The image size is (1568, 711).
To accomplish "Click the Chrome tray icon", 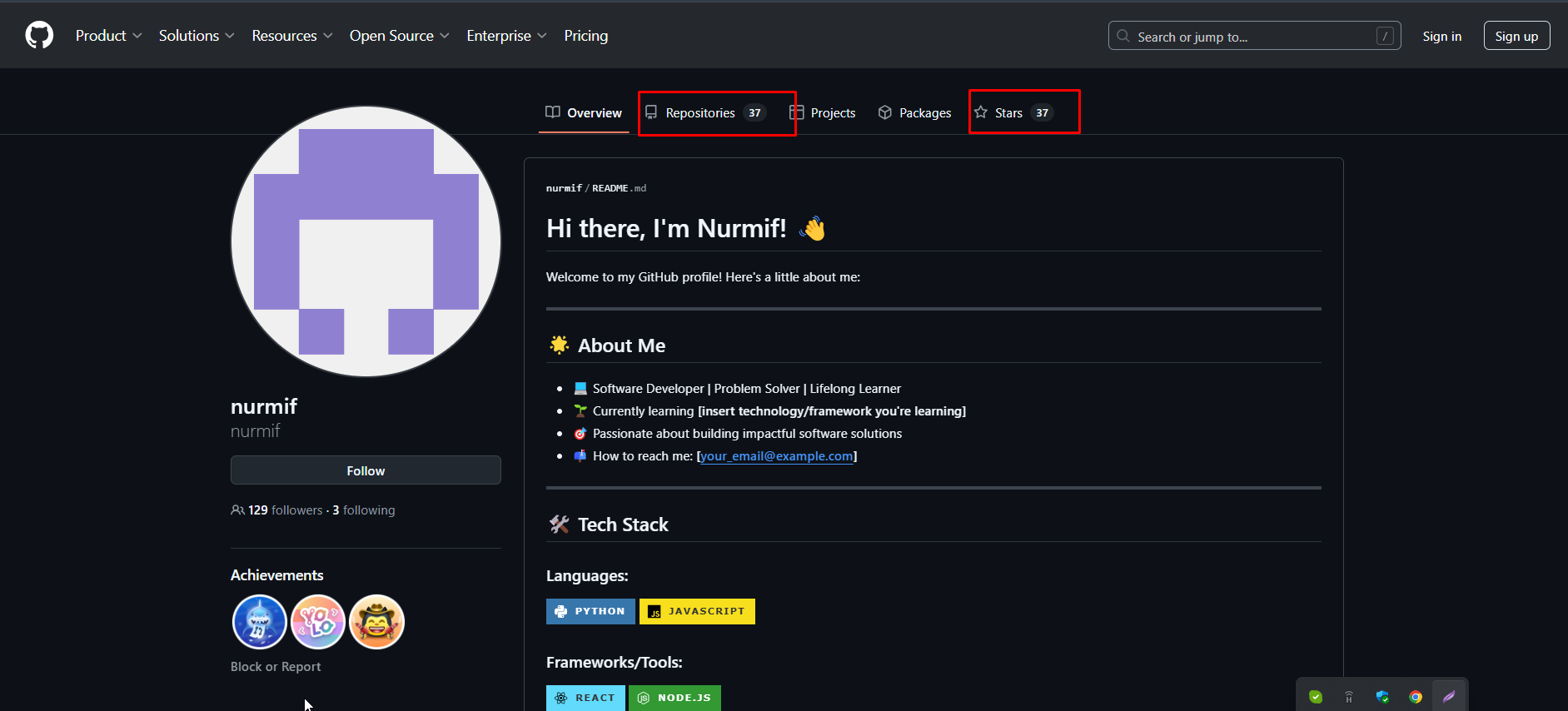I will tap(1416, 697).
